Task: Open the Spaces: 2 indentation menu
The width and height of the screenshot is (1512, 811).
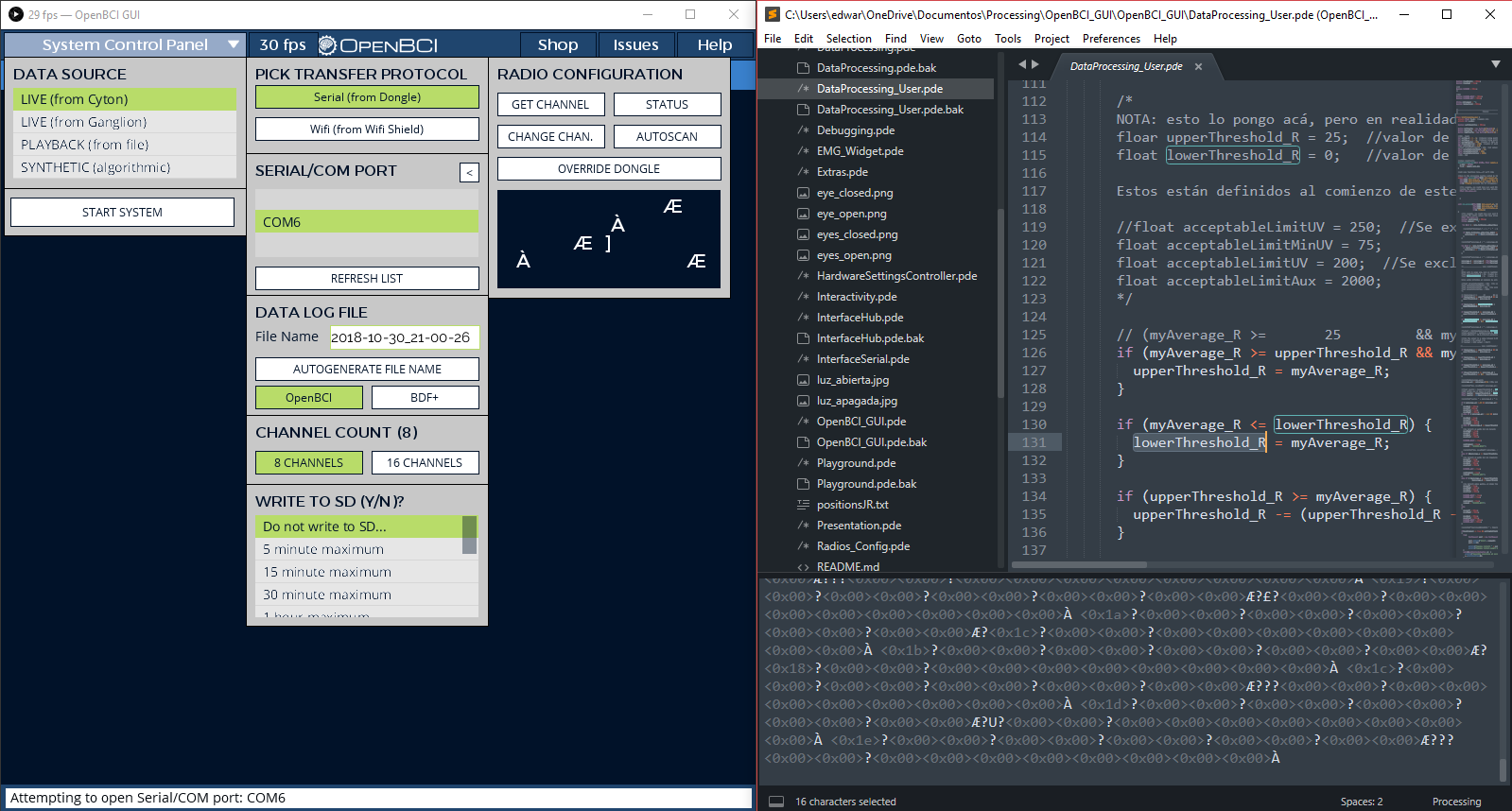Action: point(1362,802)
